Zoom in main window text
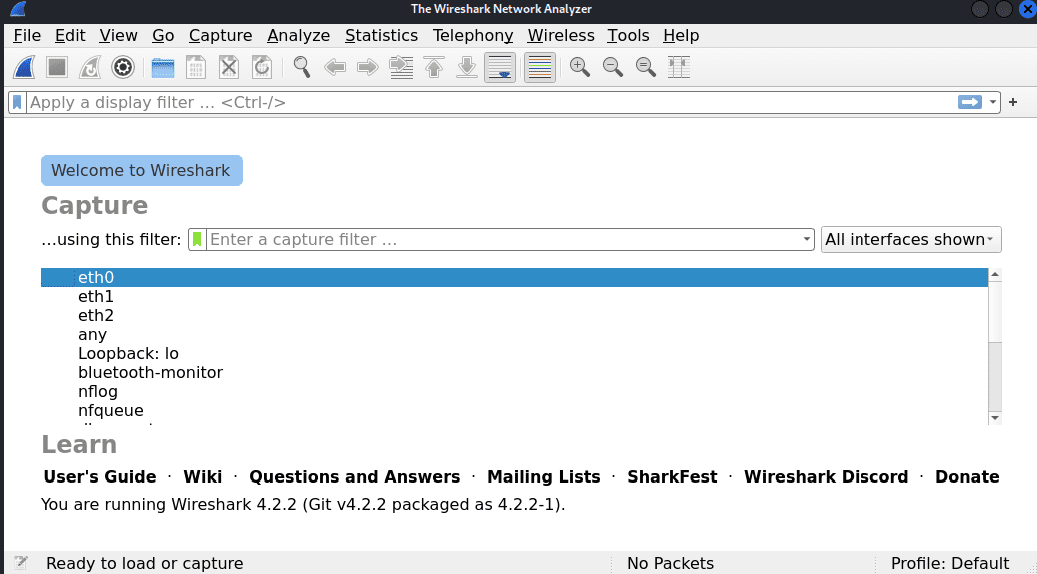 pos(579,67)
